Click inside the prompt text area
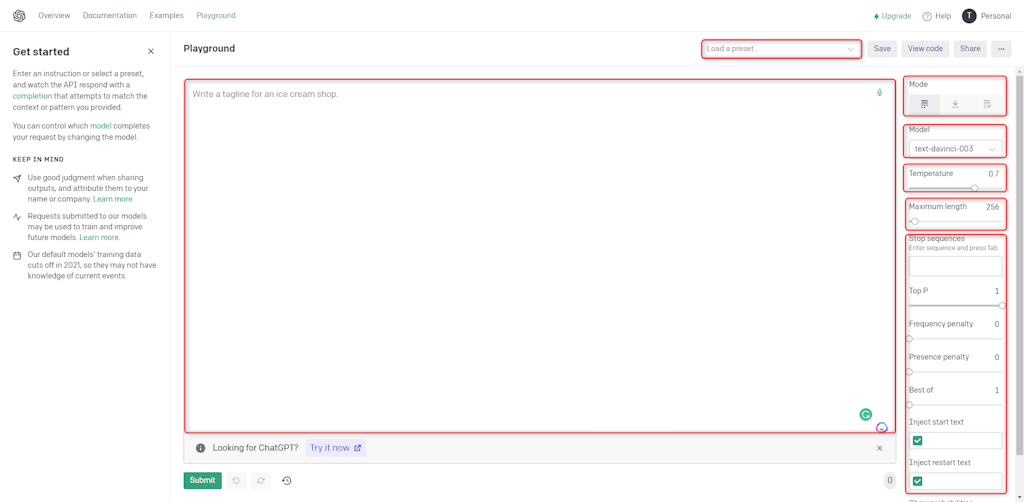This screenshot has height=502, width=1024. tap(539, 256)
